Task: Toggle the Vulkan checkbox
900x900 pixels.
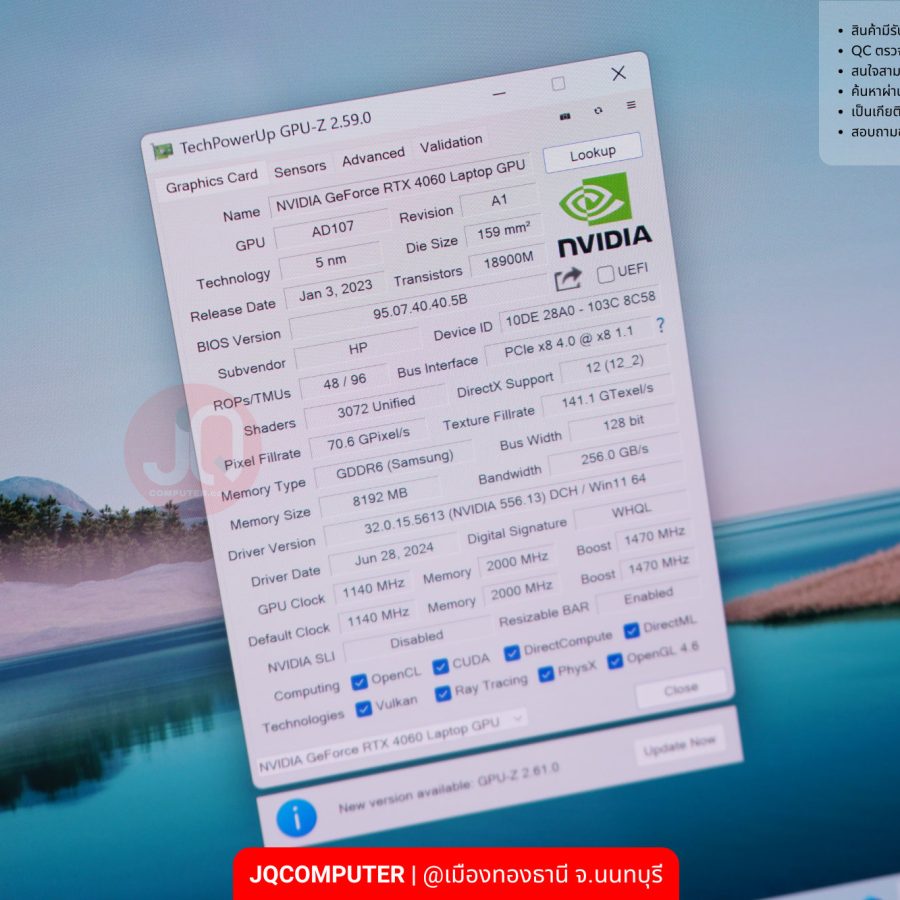Action: [x=363, y=709]
